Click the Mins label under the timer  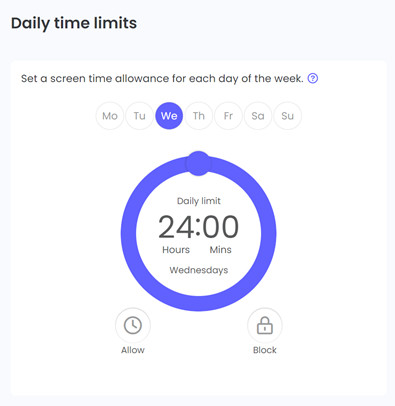coord(220,250)
